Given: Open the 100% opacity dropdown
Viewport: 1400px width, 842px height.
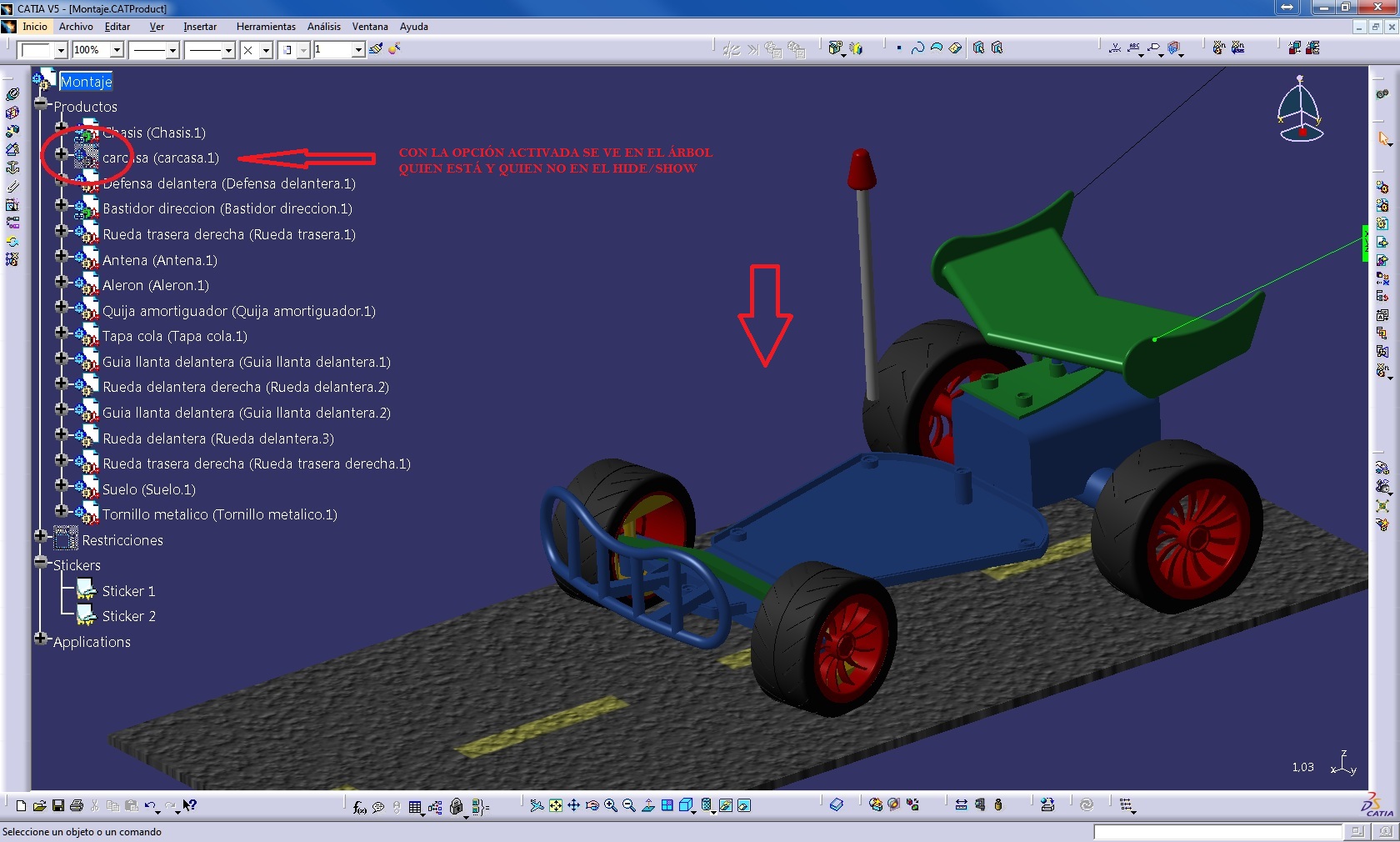Looking at the screenshot, I should point(117,50).
